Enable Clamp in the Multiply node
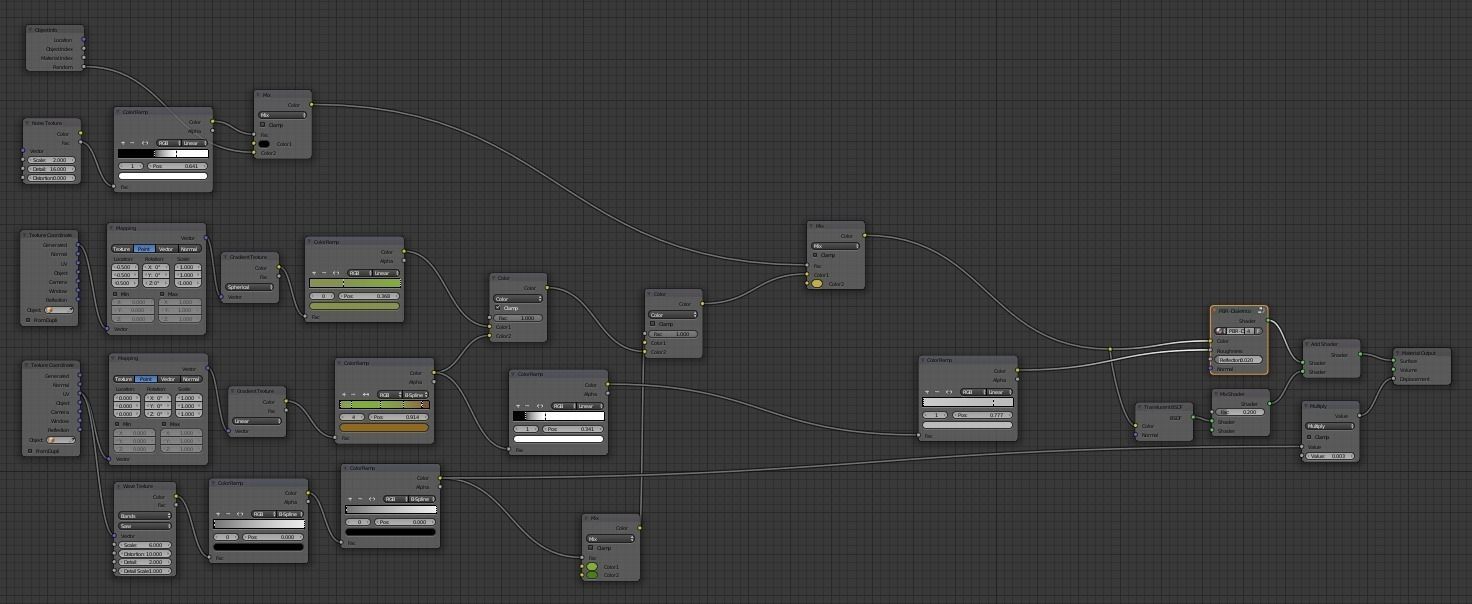This screenshot has width=1472, height=604. (x=1309, y=437)
